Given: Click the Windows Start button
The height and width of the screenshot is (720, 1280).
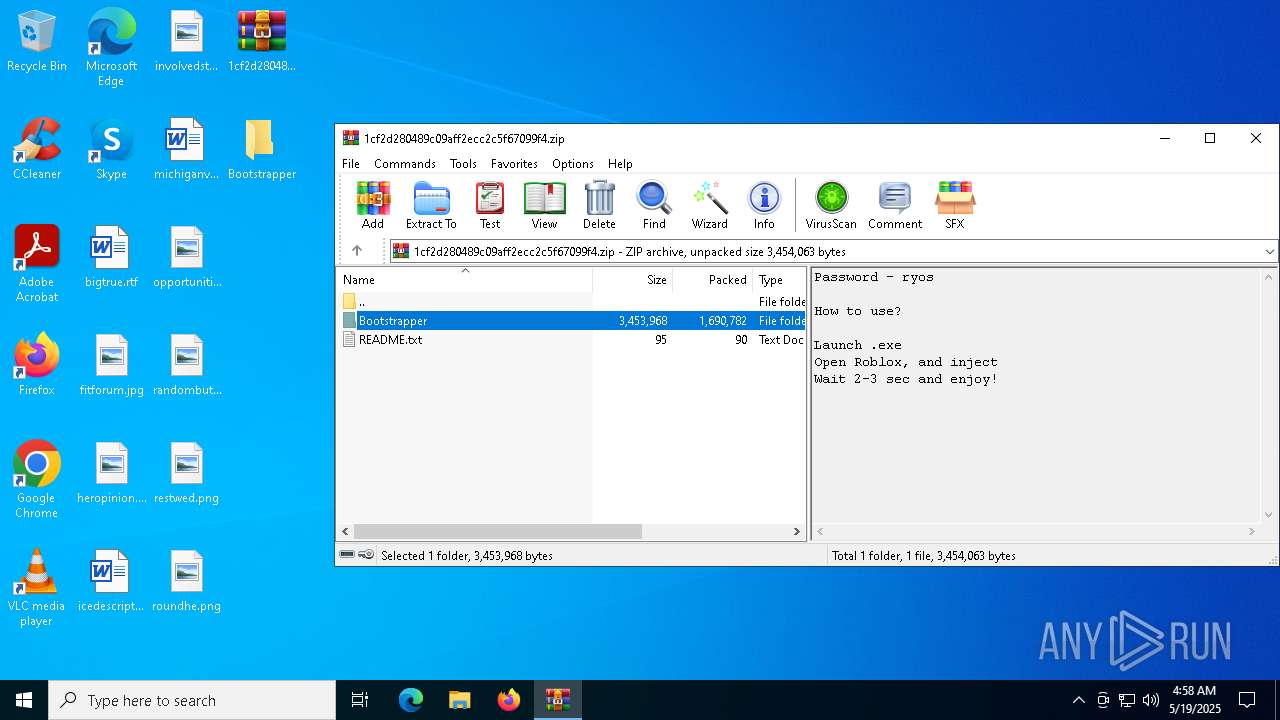Looking at the screenshot, I should pyautogui.click(x=24, y=700).
